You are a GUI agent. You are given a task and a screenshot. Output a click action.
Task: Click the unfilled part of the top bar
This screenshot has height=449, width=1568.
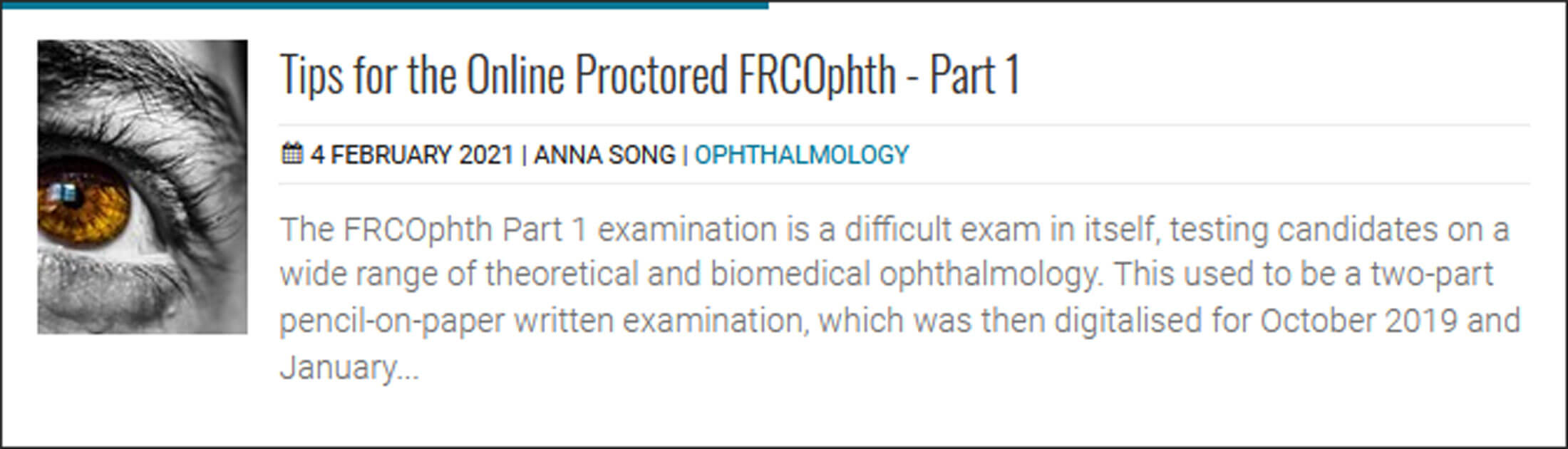coord(1169,3)
